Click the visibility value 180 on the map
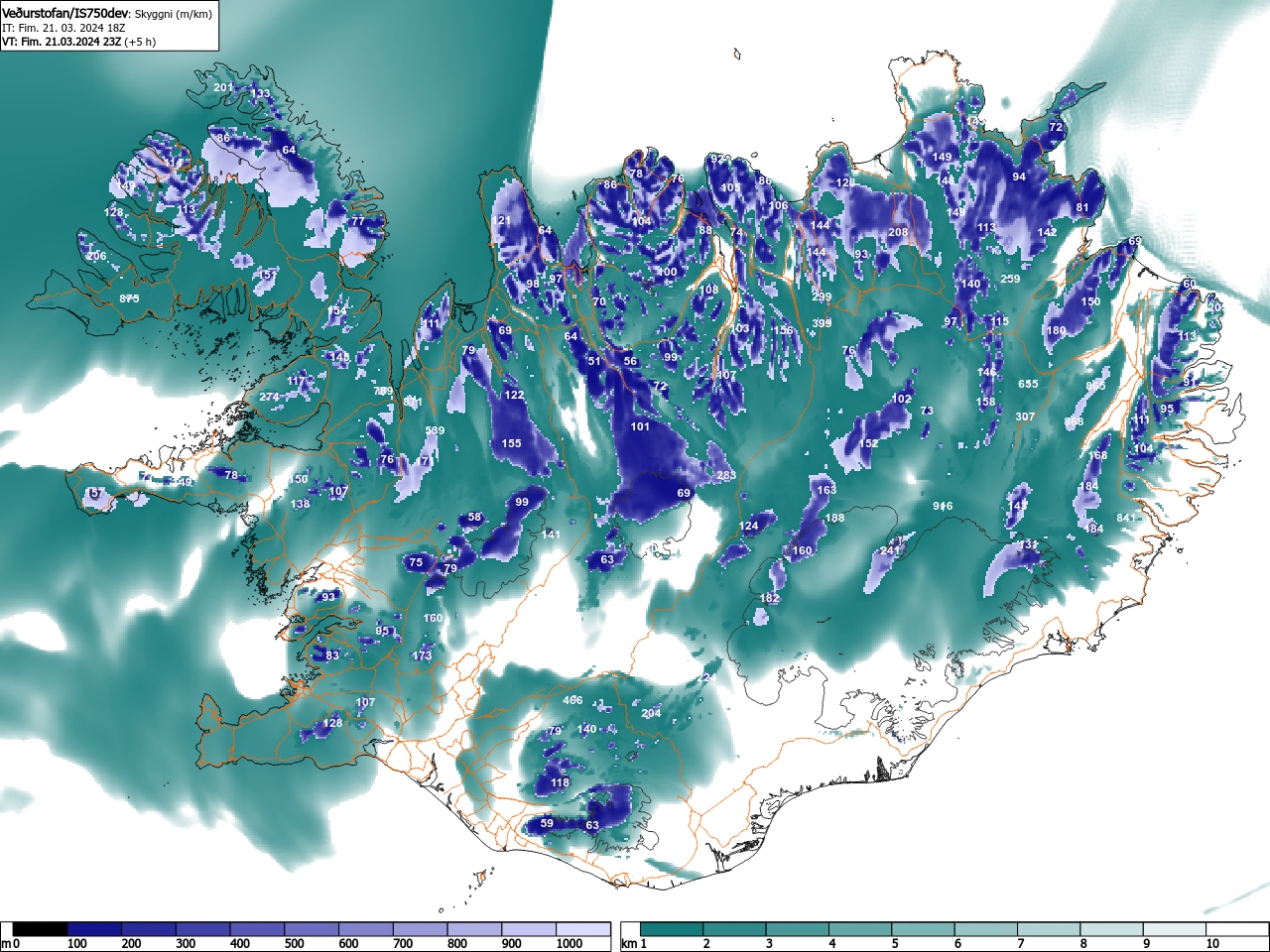1270x952 pixels. (1056, 330)
